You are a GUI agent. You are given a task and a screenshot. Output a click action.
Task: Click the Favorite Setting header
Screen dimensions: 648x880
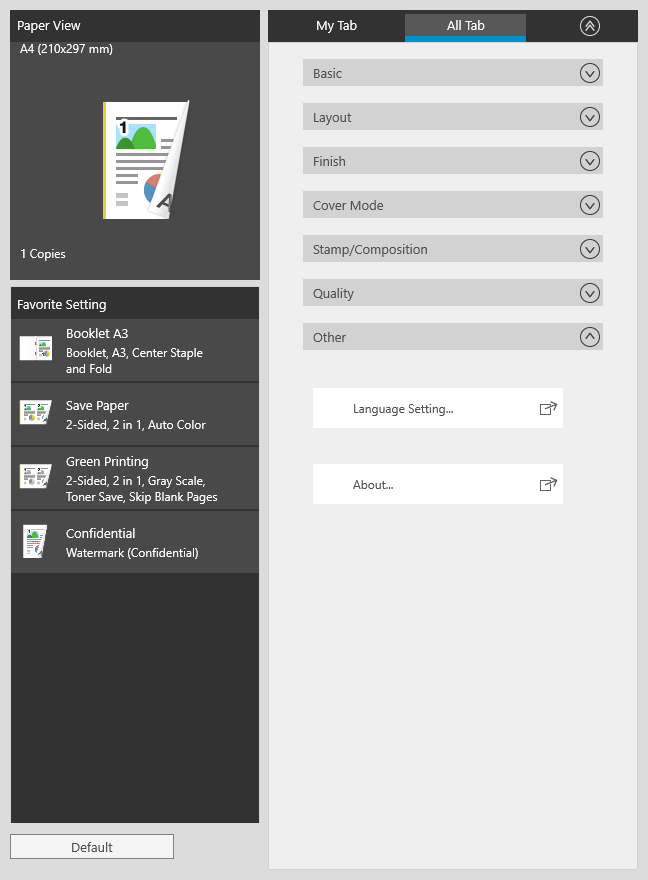[x=135, y=304]
